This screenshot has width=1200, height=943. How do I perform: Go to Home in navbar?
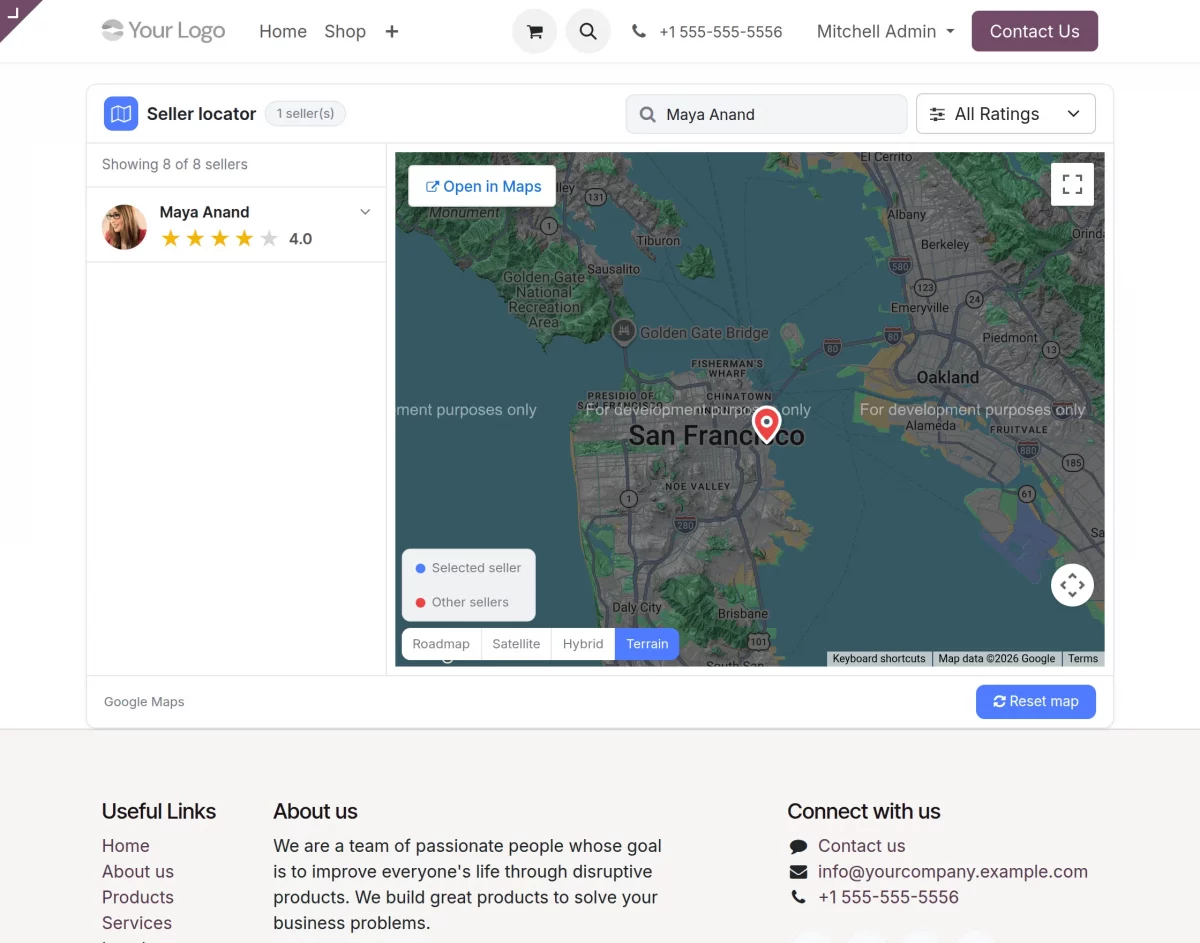(283, 32)
